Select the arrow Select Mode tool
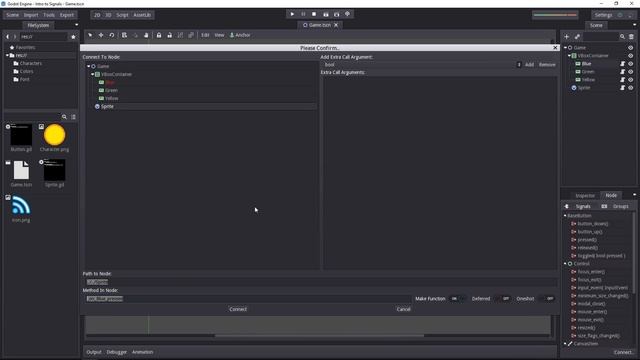640x360 pixels. coord(90,35)
